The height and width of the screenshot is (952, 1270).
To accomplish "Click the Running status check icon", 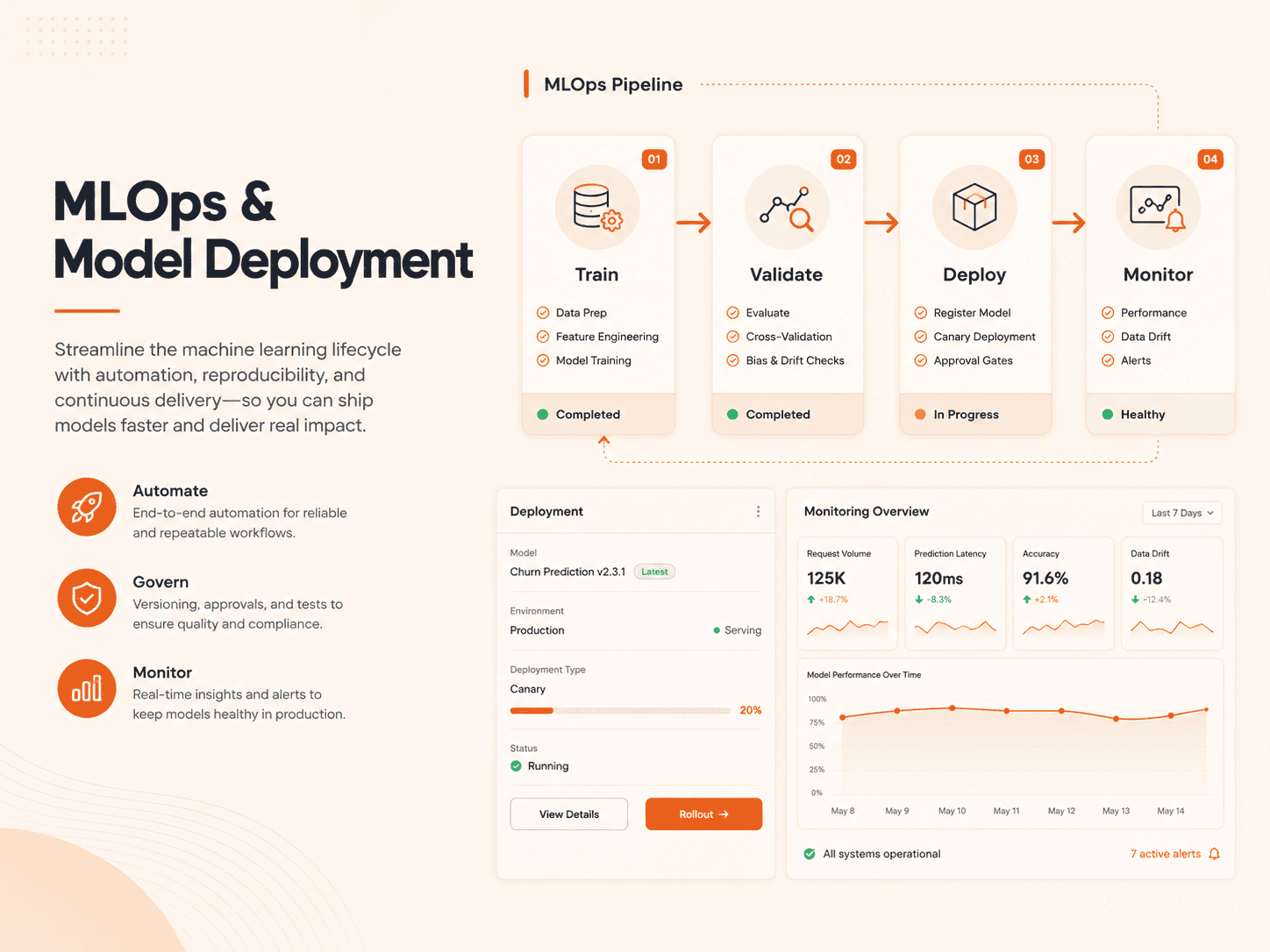I will point(517,766).
